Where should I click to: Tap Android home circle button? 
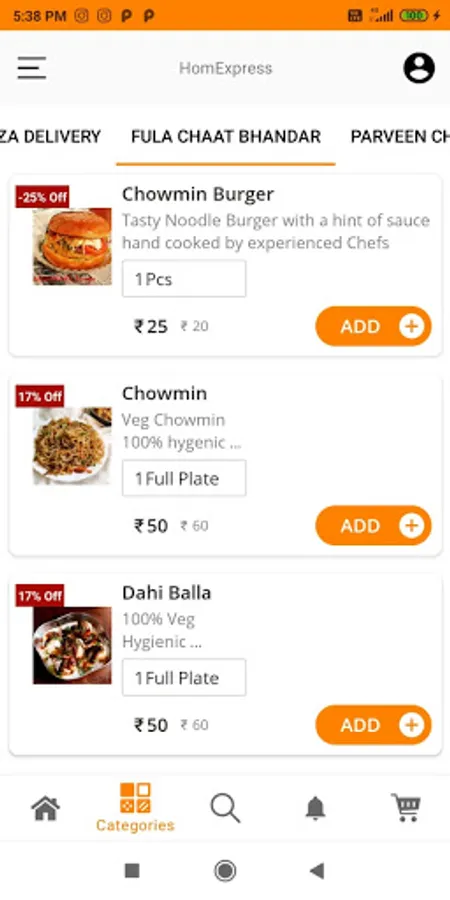(x=225, y=871)
